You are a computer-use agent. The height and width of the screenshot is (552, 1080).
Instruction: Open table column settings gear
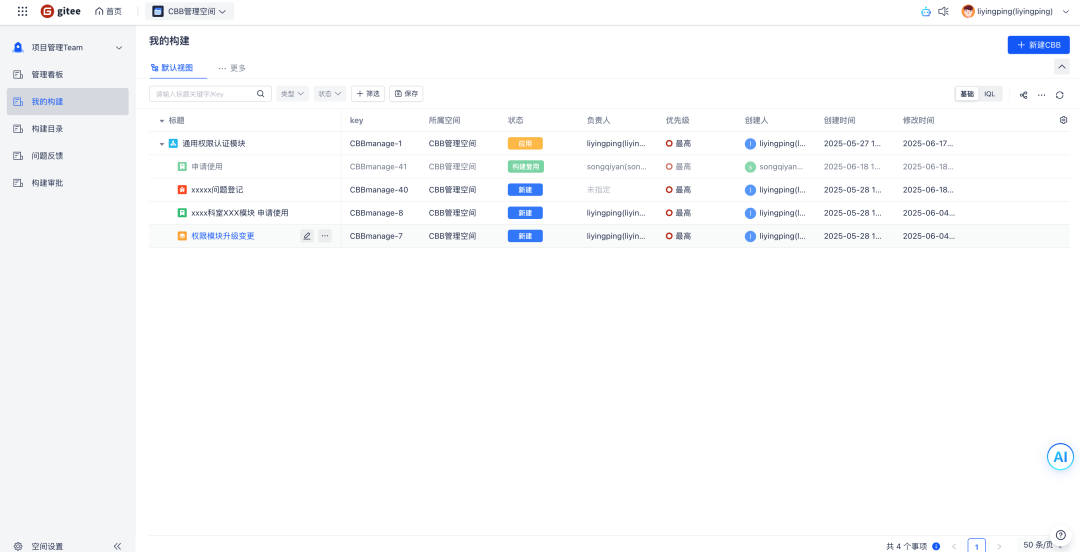coord(1063,120)
